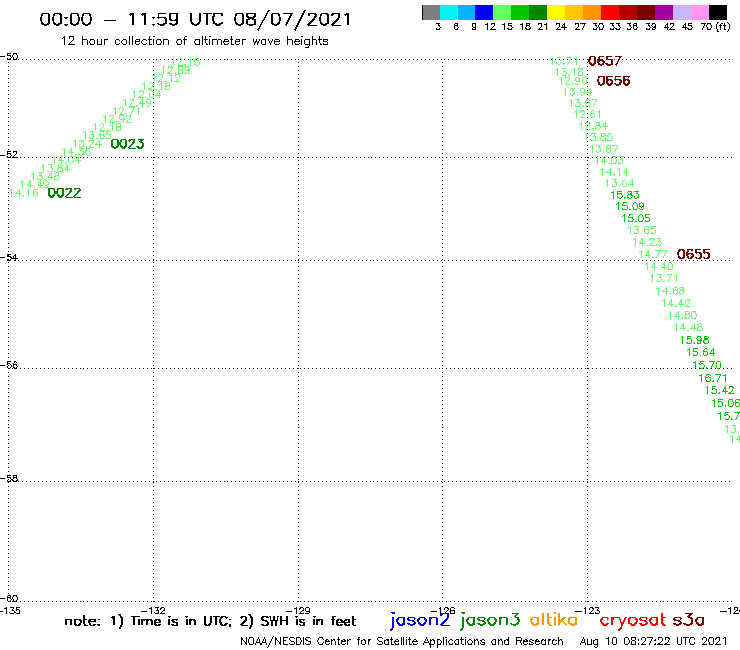
Task: Click the 12.49 wave height value
Action: [x=137, y=103]
